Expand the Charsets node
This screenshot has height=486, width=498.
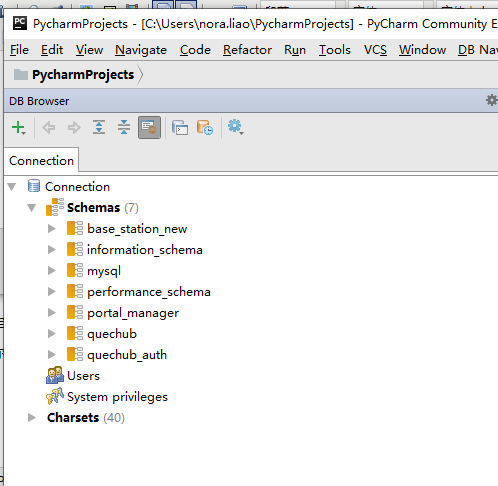[32, 418]
